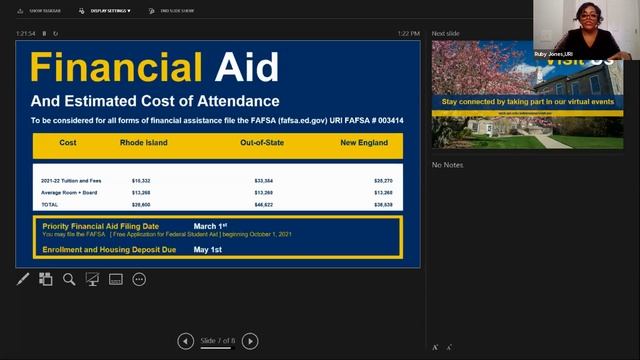
Task: Toggle black or unblack slide show
Action: (x=92, y=279)
